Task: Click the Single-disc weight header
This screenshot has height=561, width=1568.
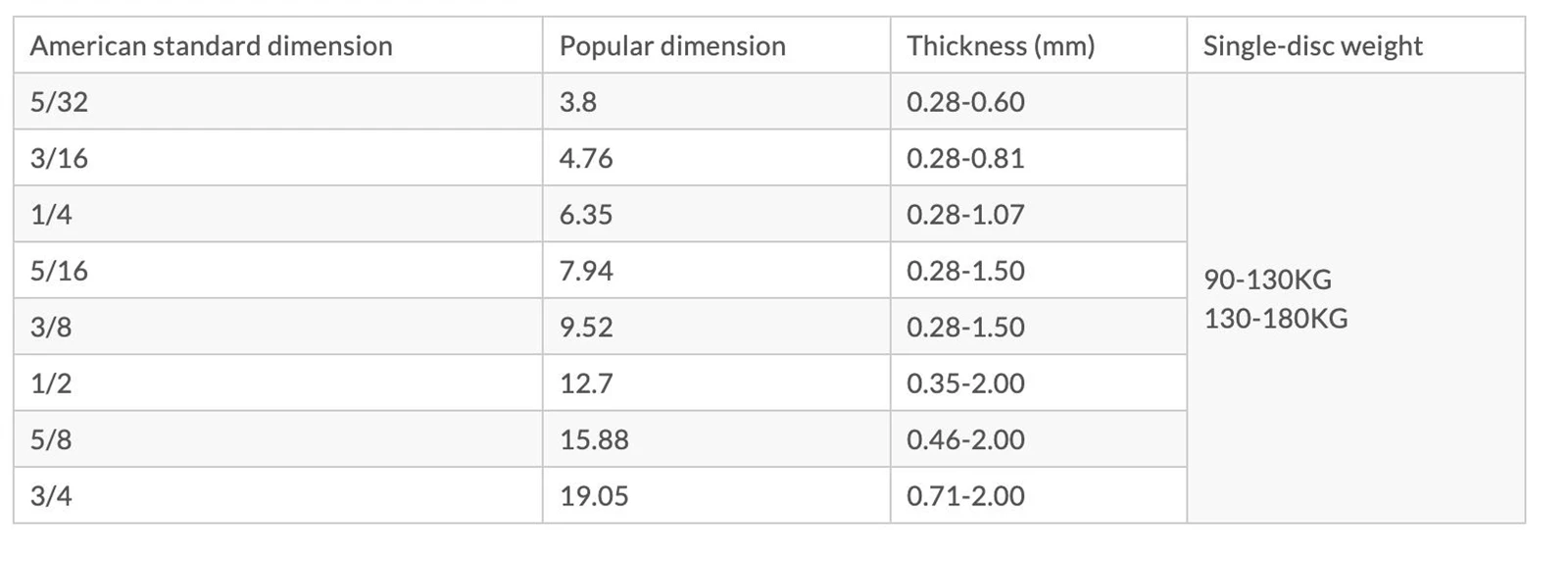Action: [x=1355, y=45]
